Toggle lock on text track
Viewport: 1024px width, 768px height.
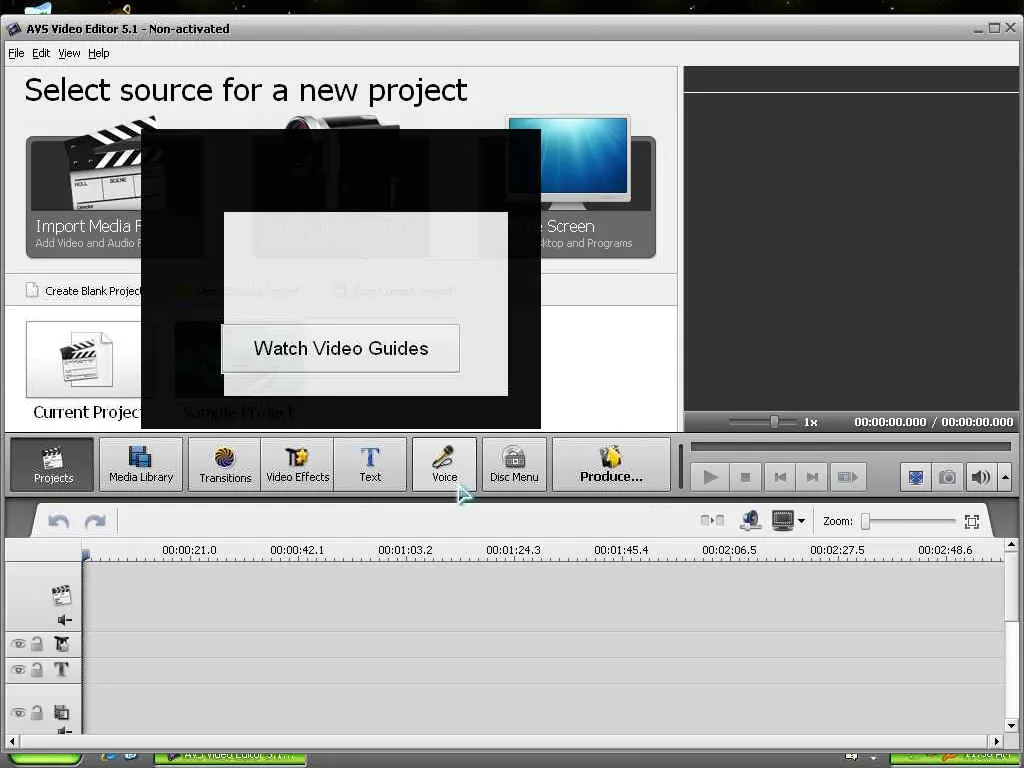coord(37,669)
